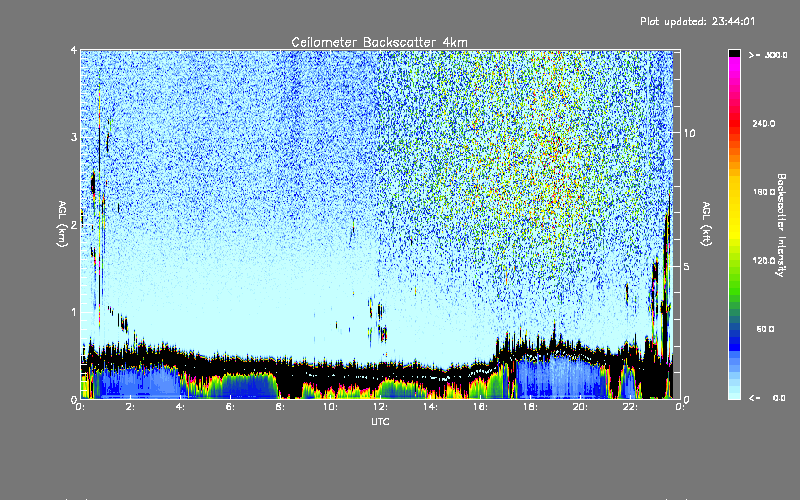
Task: Select the "UTC" x-axis label
Action: pyautogui.click(x=380, y=421)
